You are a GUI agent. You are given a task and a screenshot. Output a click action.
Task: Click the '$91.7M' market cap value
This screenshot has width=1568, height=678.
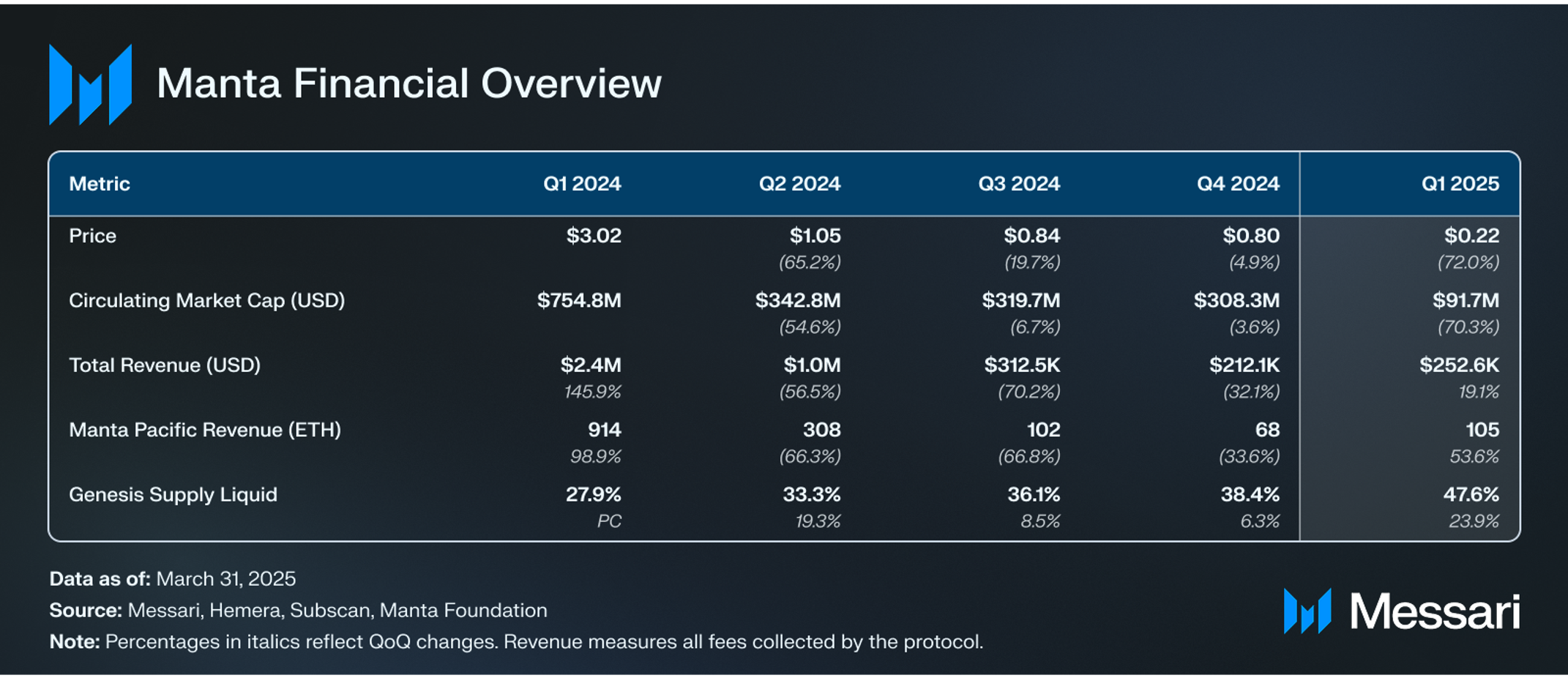(1466, 300)
